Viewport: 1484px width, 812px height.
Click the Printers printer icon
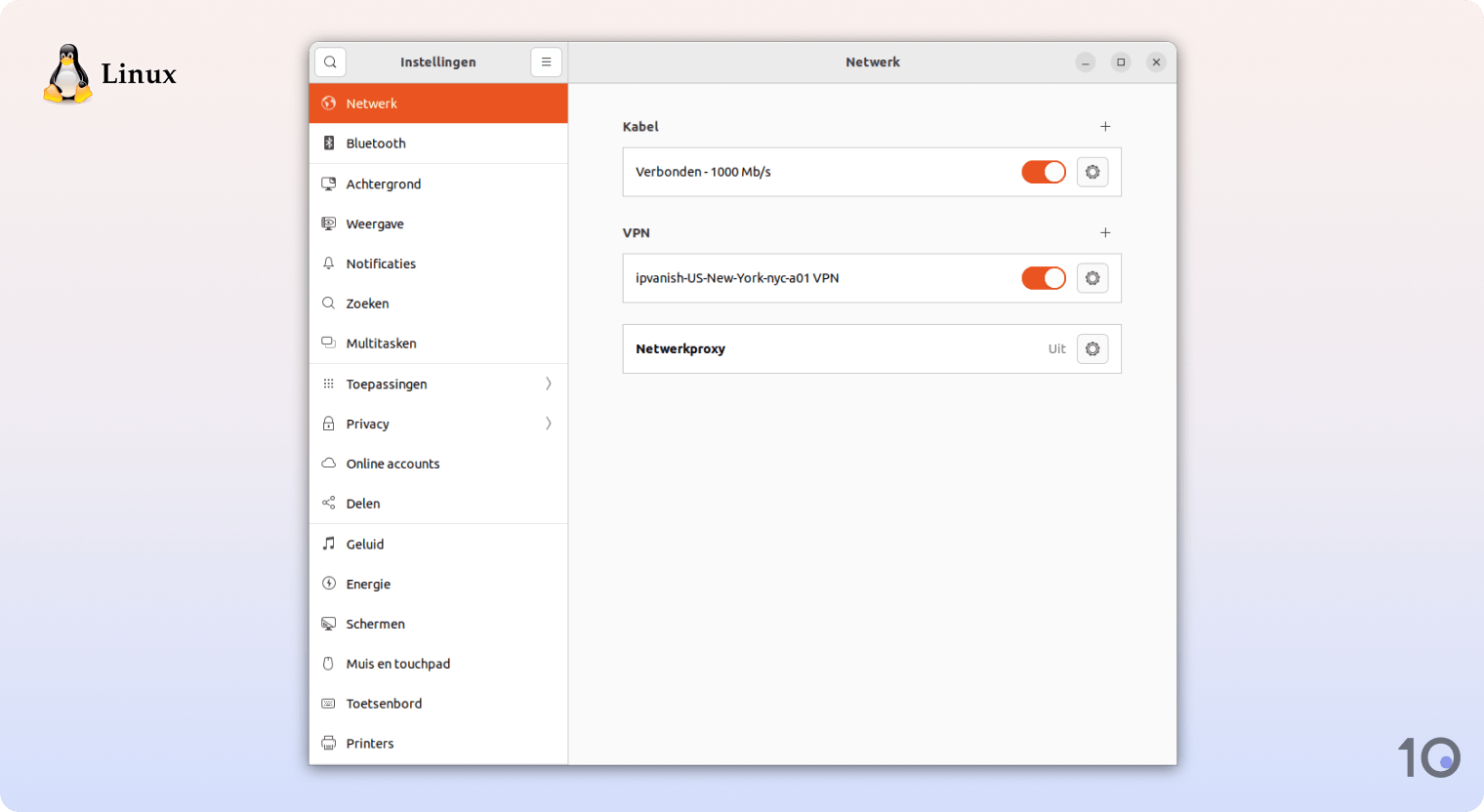click(329, 744)
